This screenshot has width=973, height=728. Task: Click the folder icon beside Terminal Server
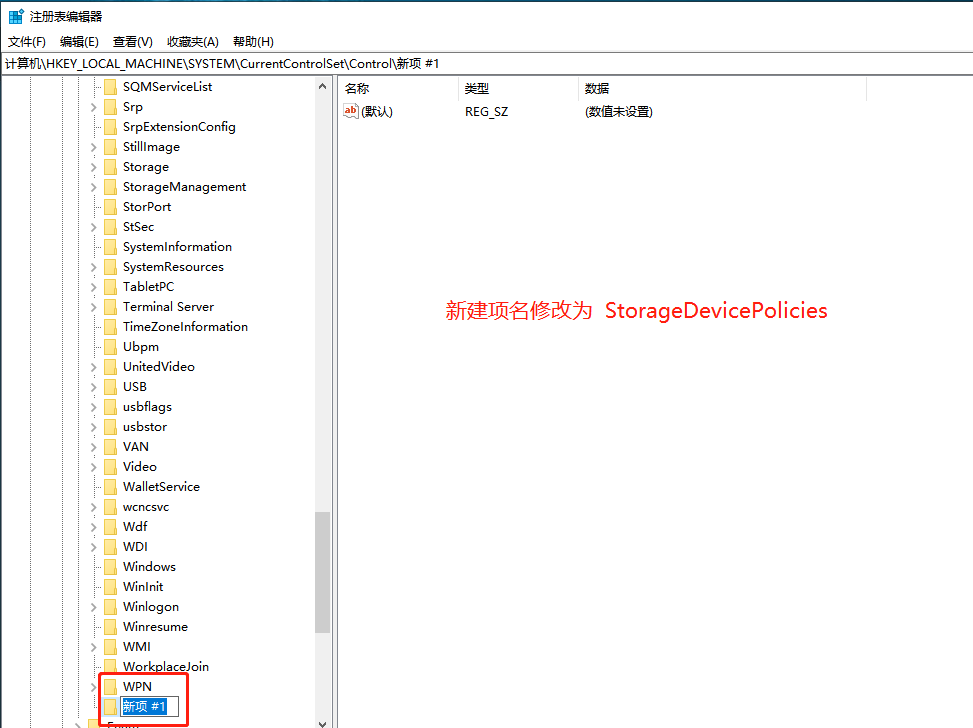click(x=110, y=307)
